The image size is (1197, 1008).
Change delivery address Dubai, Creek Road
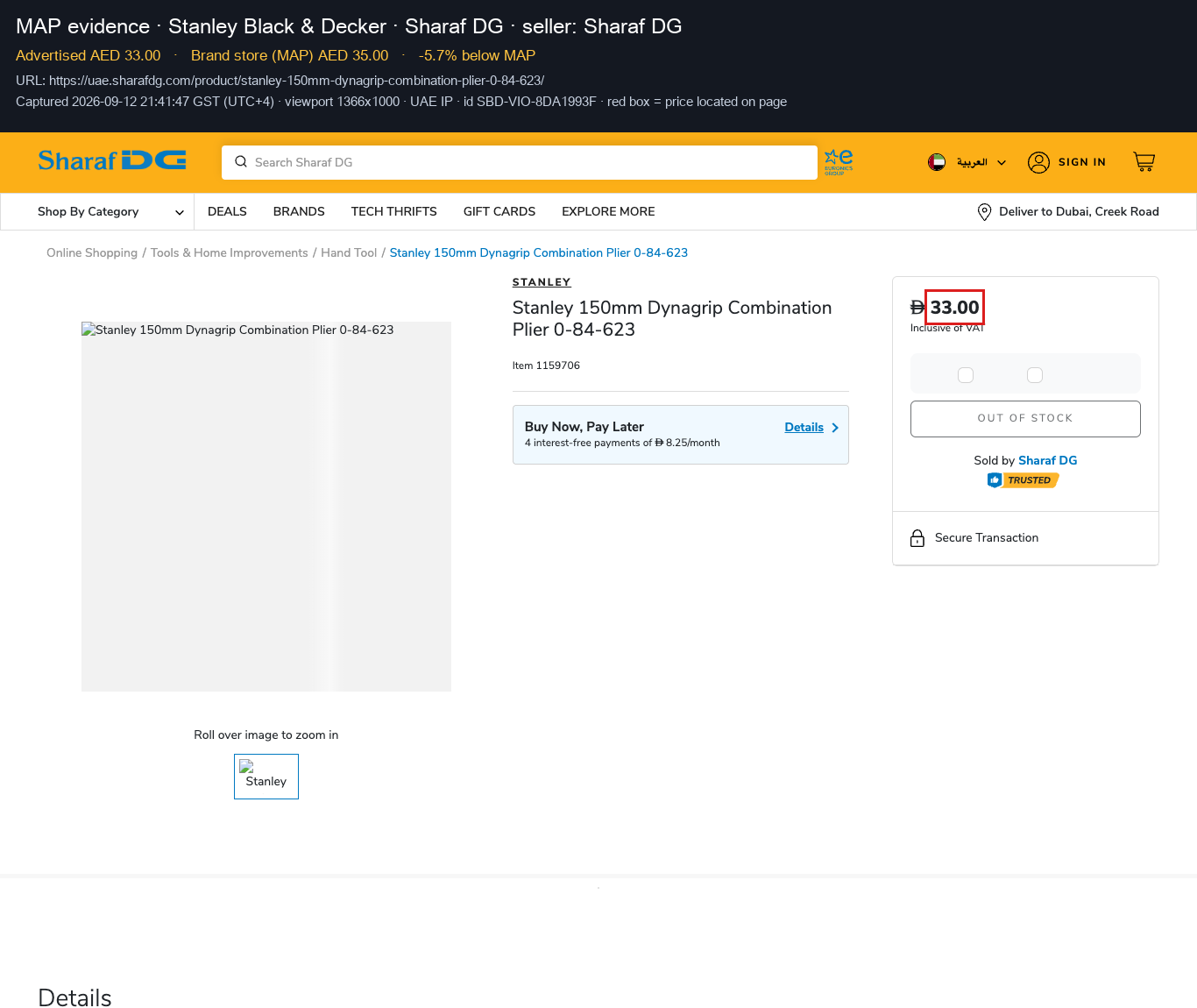click(x=1079, y=212)
